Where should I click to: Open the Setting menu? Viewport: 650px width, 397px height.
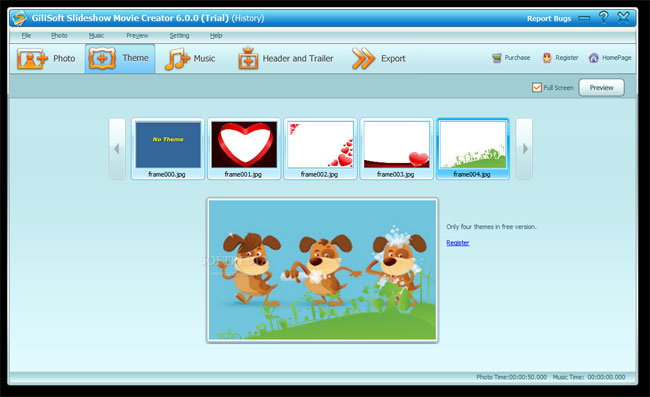(x=179, y=36)
